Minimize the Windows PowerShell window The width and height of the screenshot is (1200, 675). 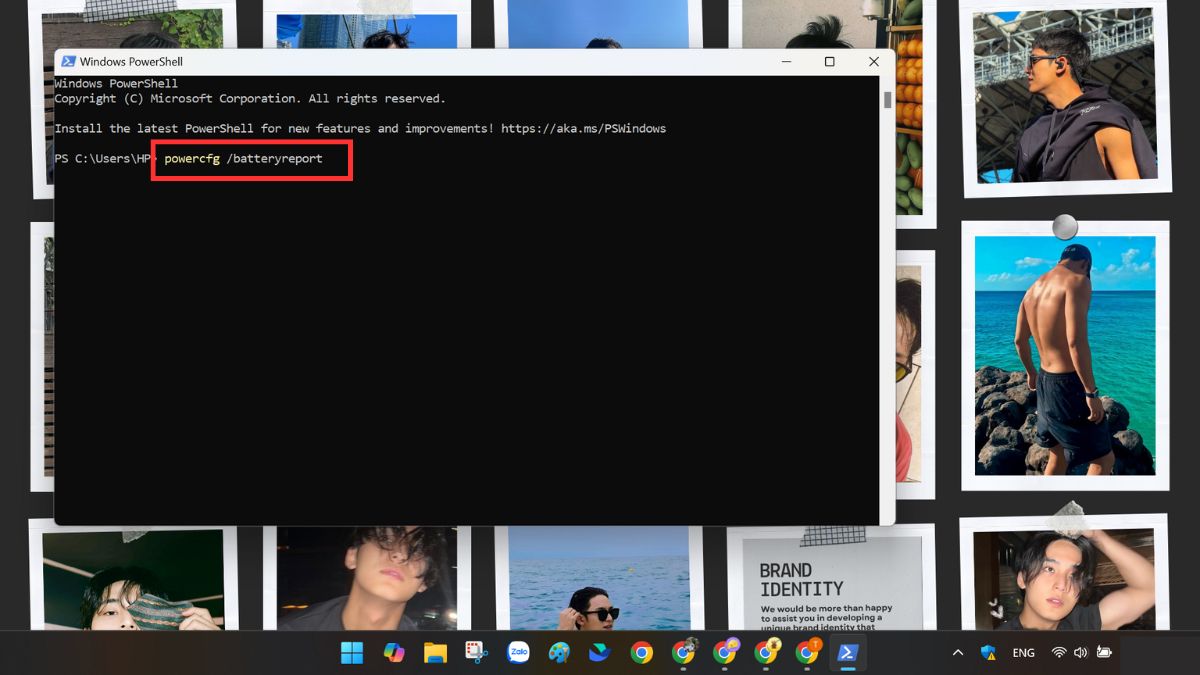[x=784, y=62]
